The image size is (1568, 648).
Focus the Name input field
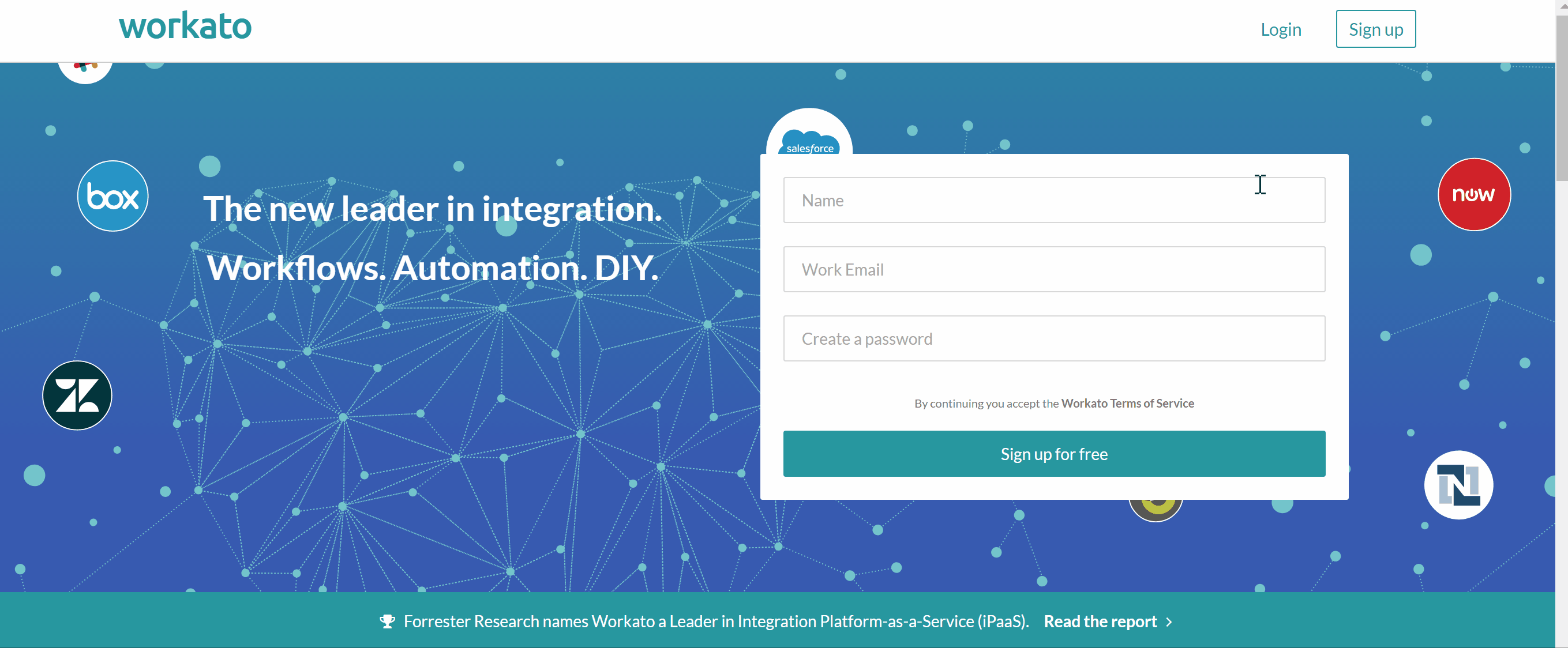pos(1053,200)
